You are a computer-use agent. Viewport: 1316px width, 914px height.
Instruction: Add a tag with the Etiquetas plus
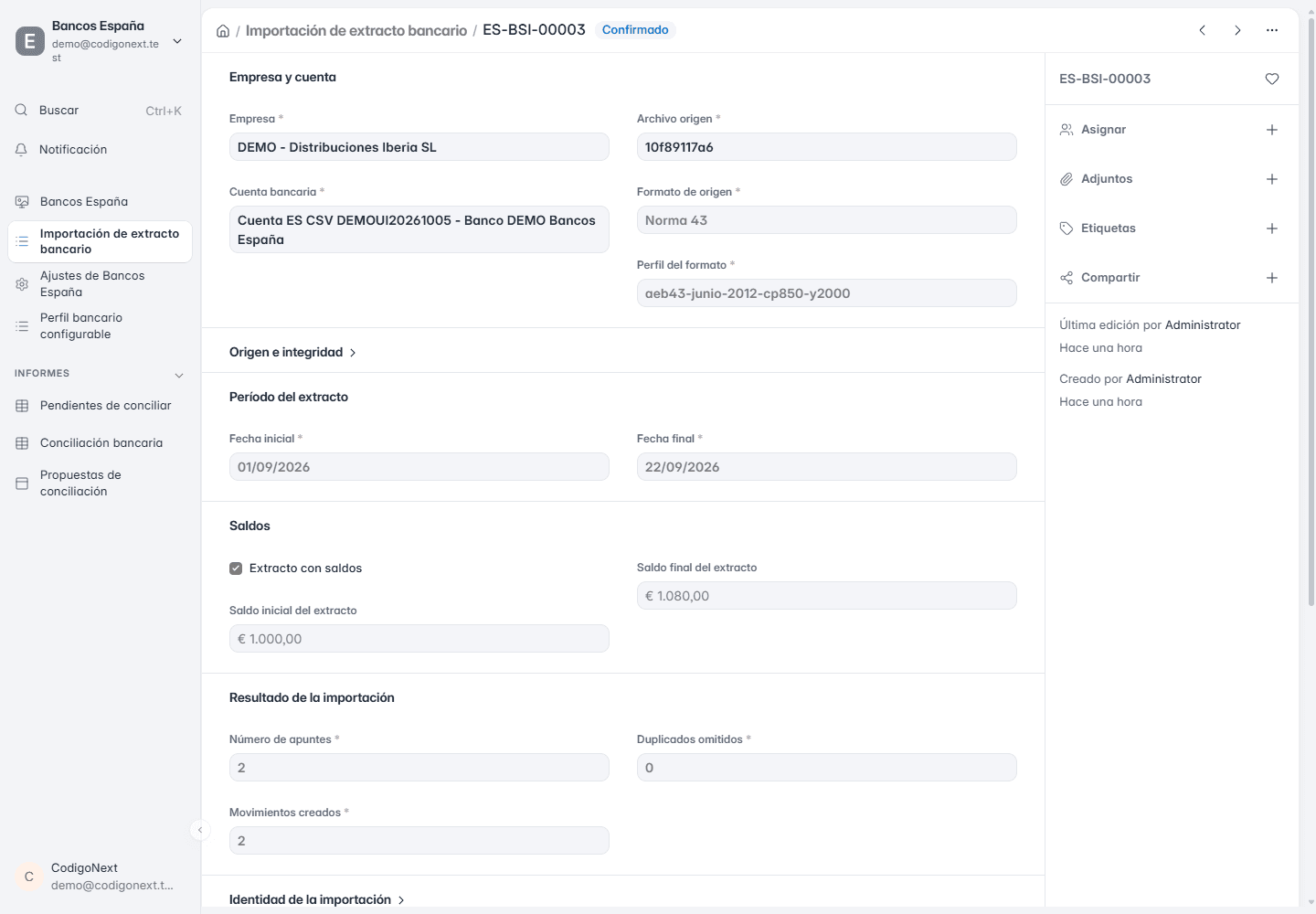tap(1272, 228)
